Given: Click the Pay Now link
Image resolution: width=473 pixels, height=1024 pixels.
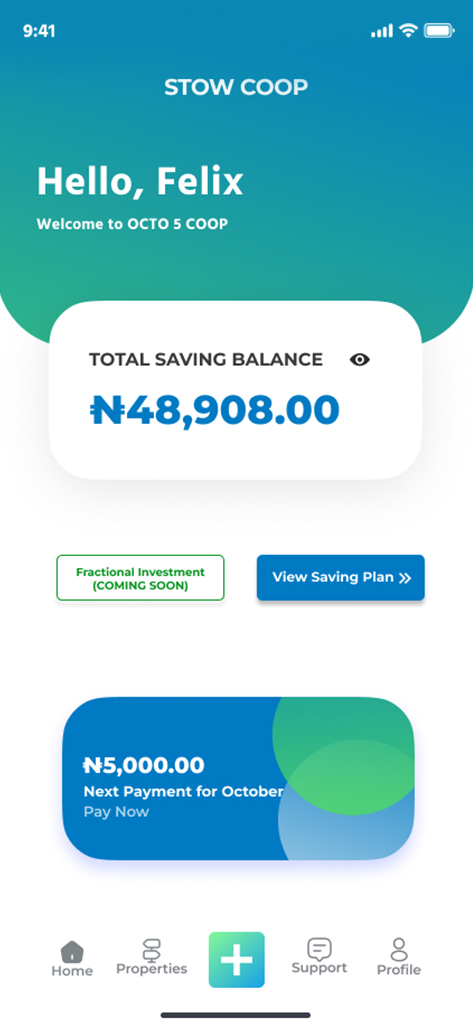Looking at the screenshot, I should 116,812.
